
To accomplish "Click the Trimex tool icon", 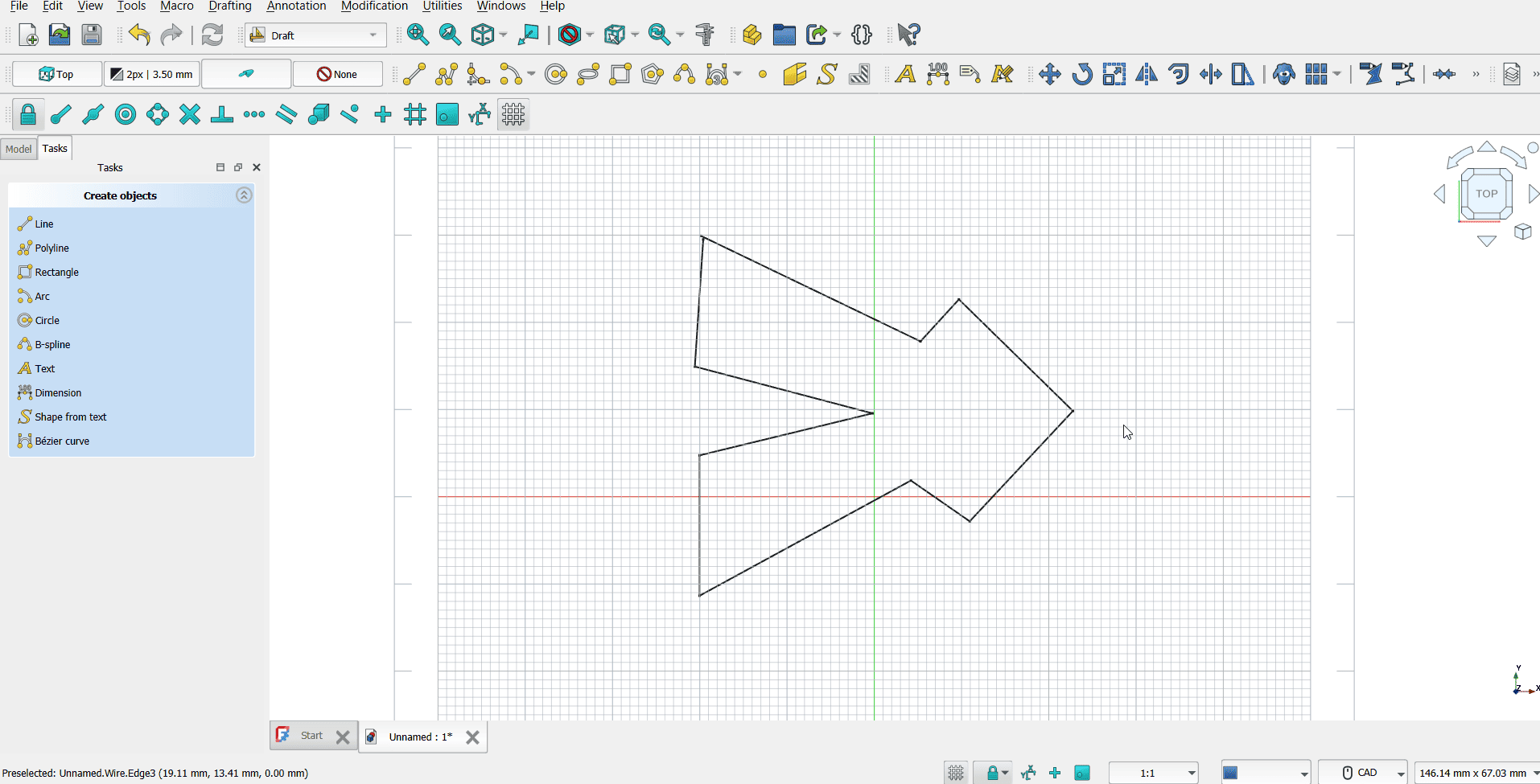I will pyautogui.click(x=1211, y=75).
